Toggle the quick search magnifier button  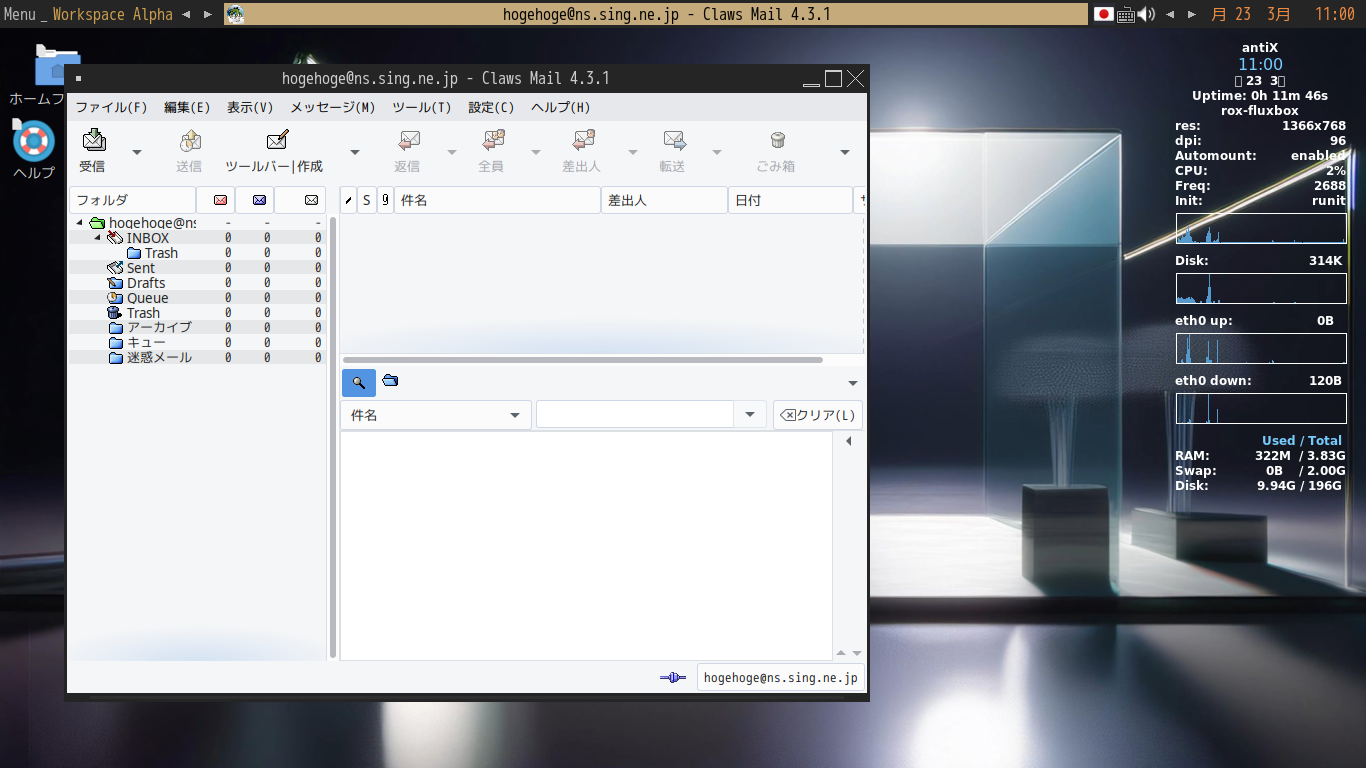[359, 382]
